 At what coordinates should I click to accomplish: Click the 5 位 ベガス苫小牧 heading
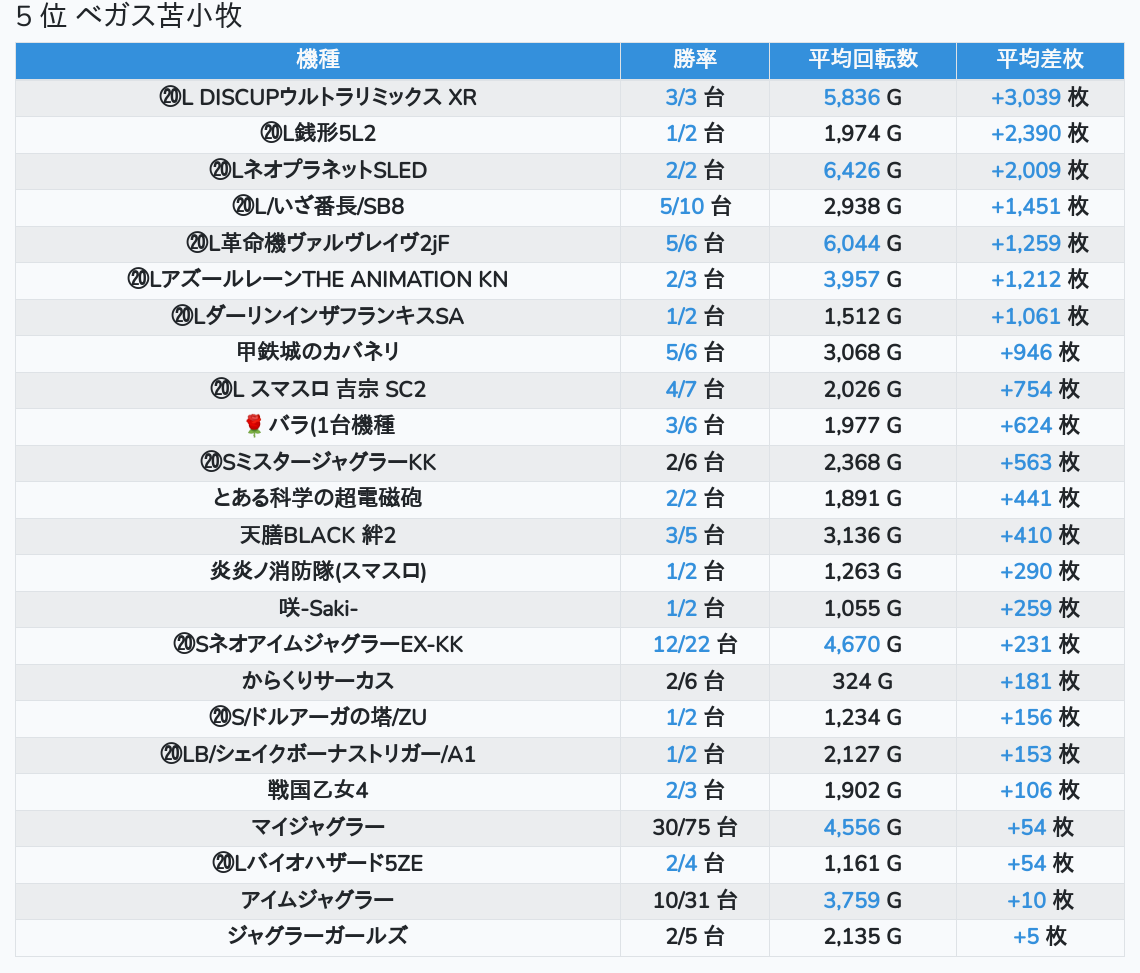(x=128, y=17)
